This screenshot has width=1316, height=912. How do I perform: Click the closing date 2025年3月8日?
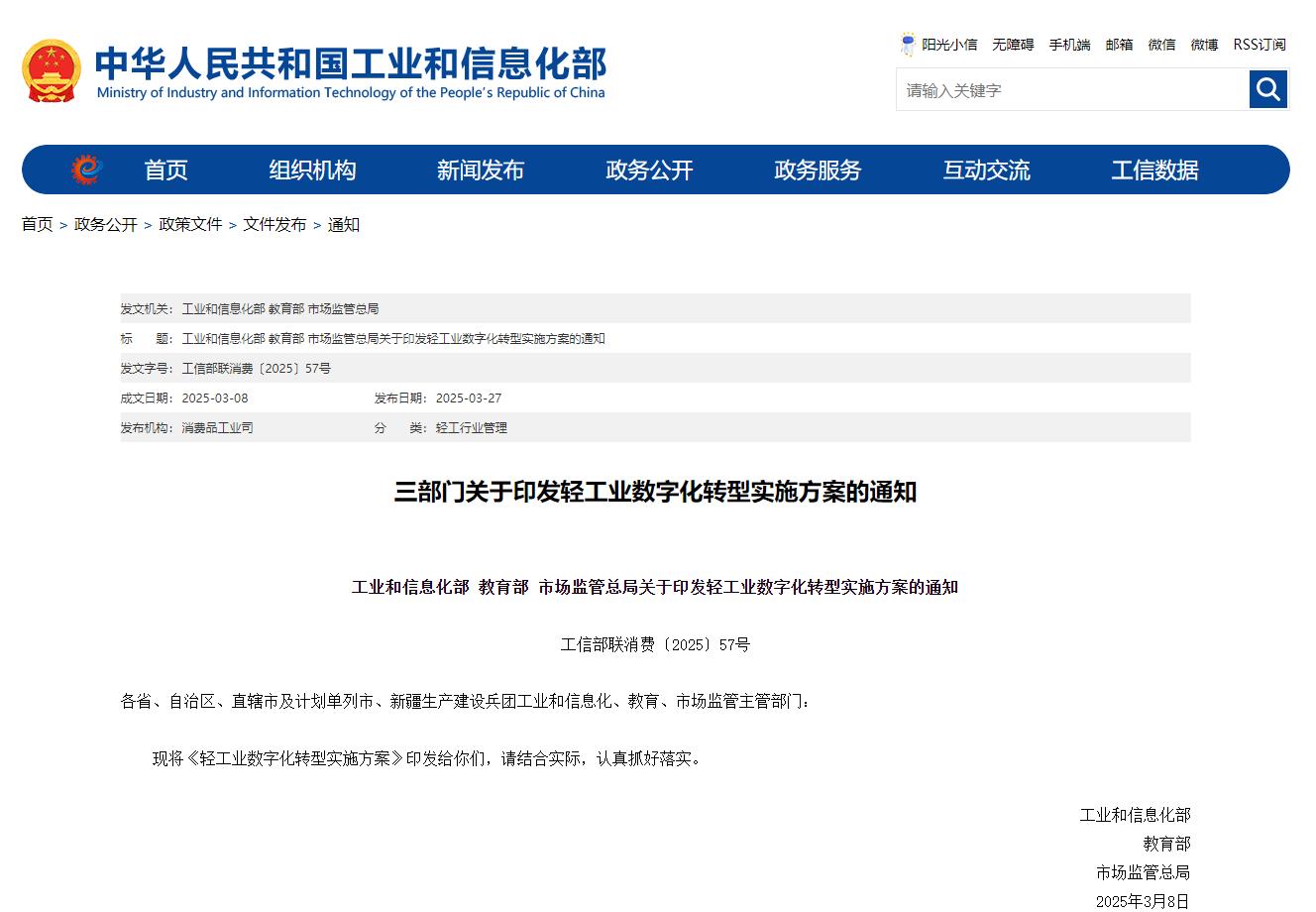point(1142,901)
